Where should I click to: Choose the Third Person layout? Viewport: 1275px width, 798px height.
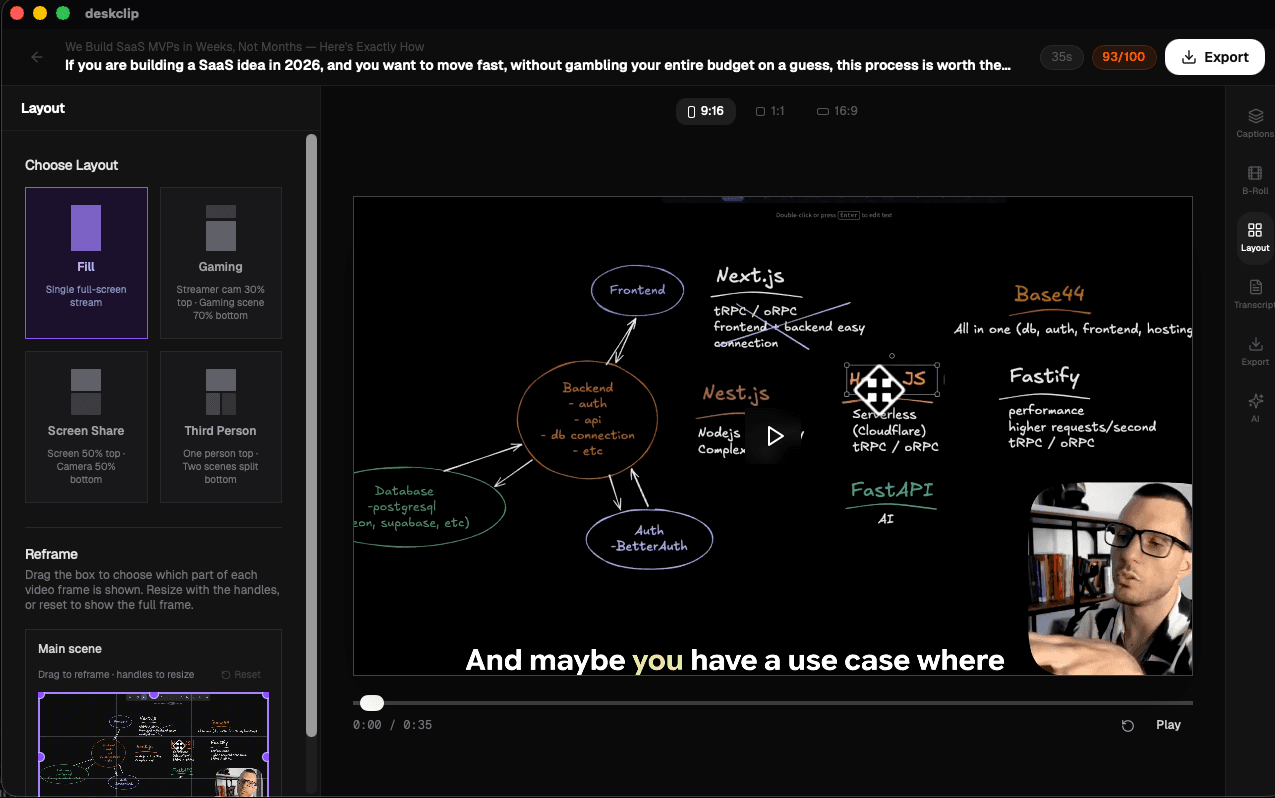[221, 426]
